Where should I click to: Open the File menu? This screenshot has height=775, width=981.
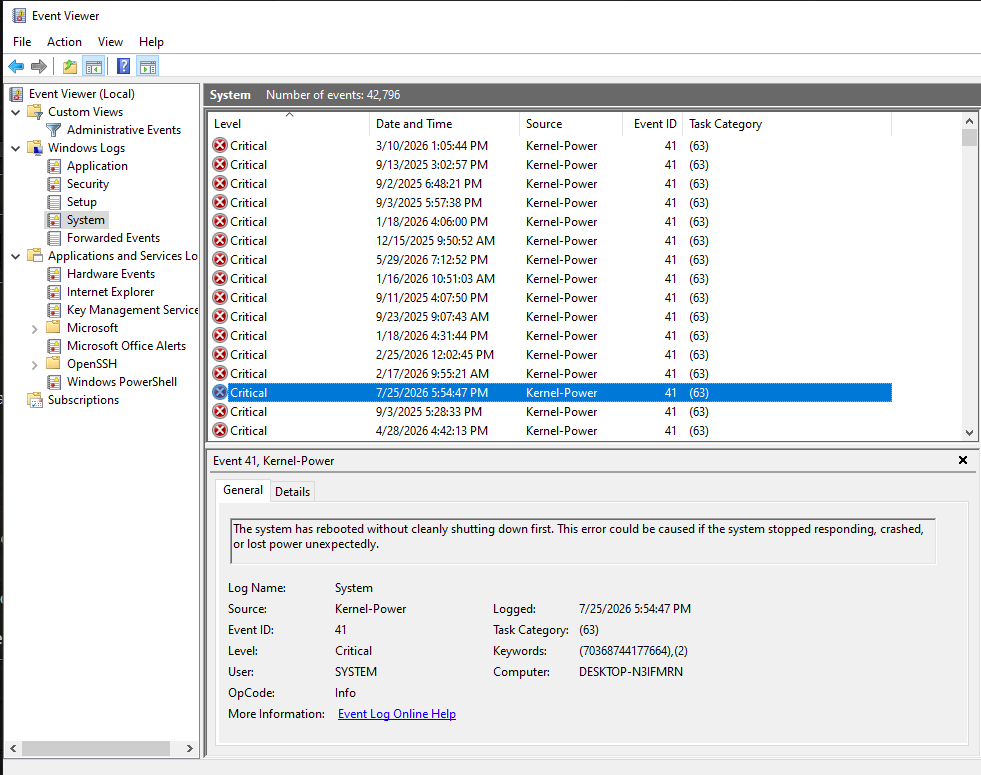(x=22, y=42)
